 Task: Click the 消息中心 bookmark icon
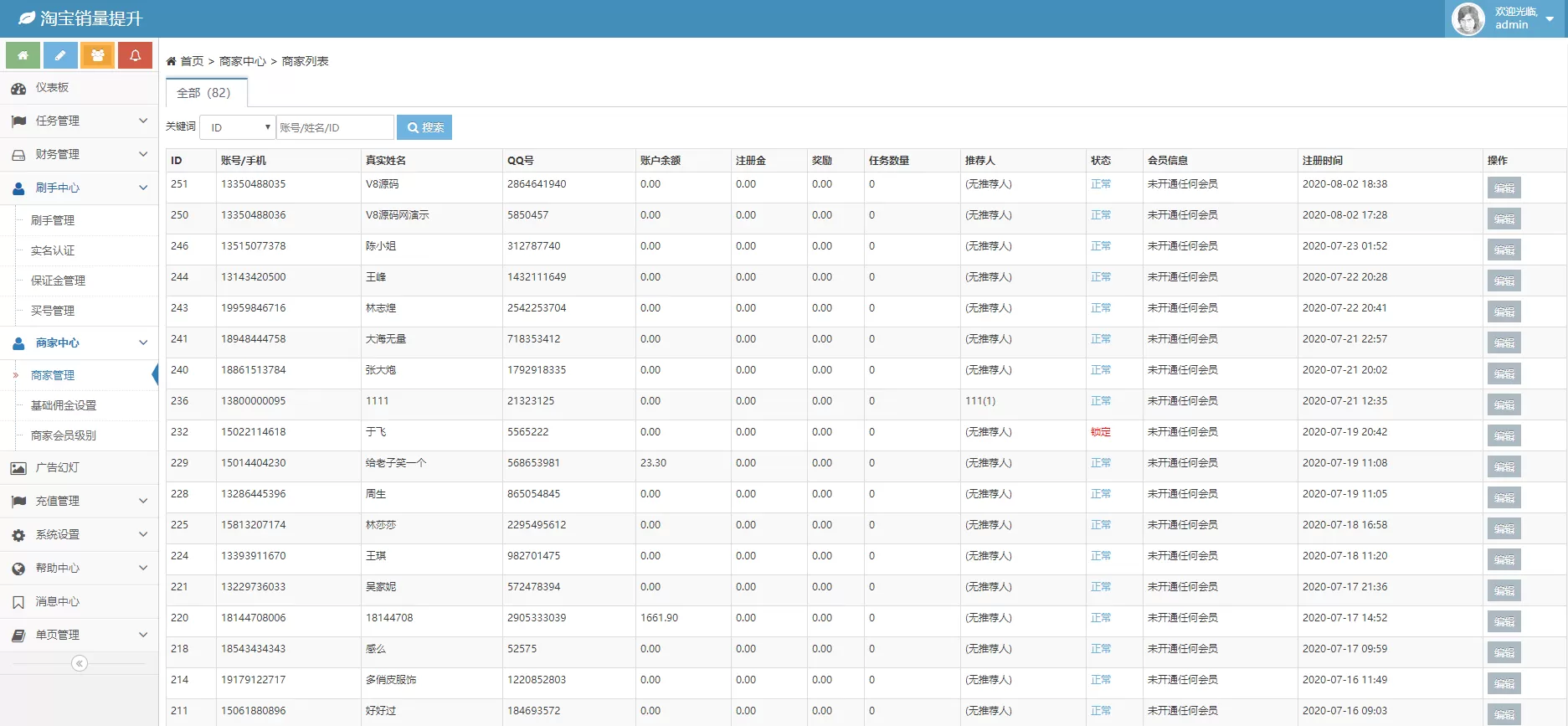point(18,602)
